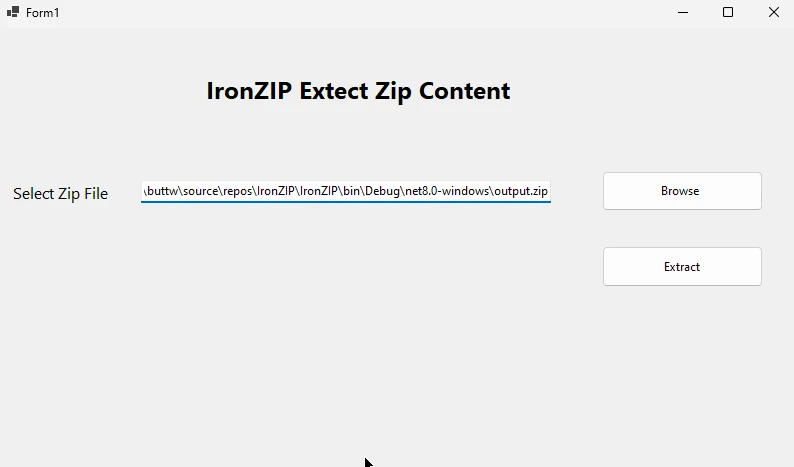Close the Form1 window

point(773,12)
